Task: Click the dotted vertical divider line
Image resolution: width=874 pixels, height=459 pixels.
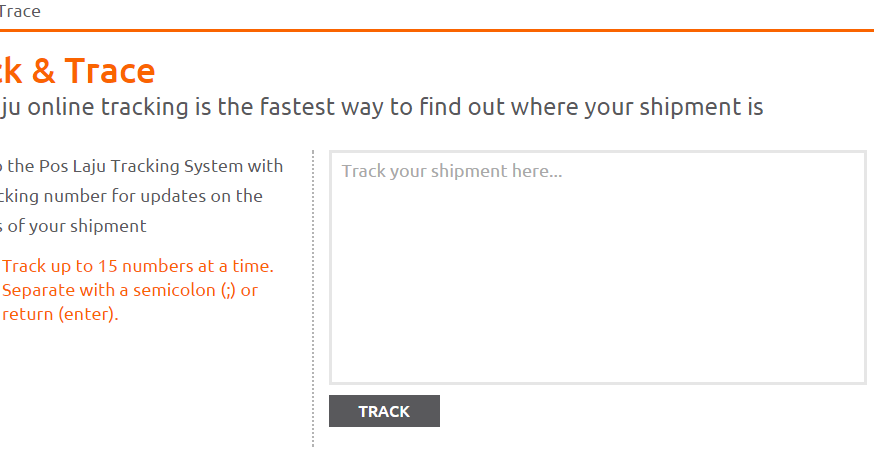Action: (313, 300)
